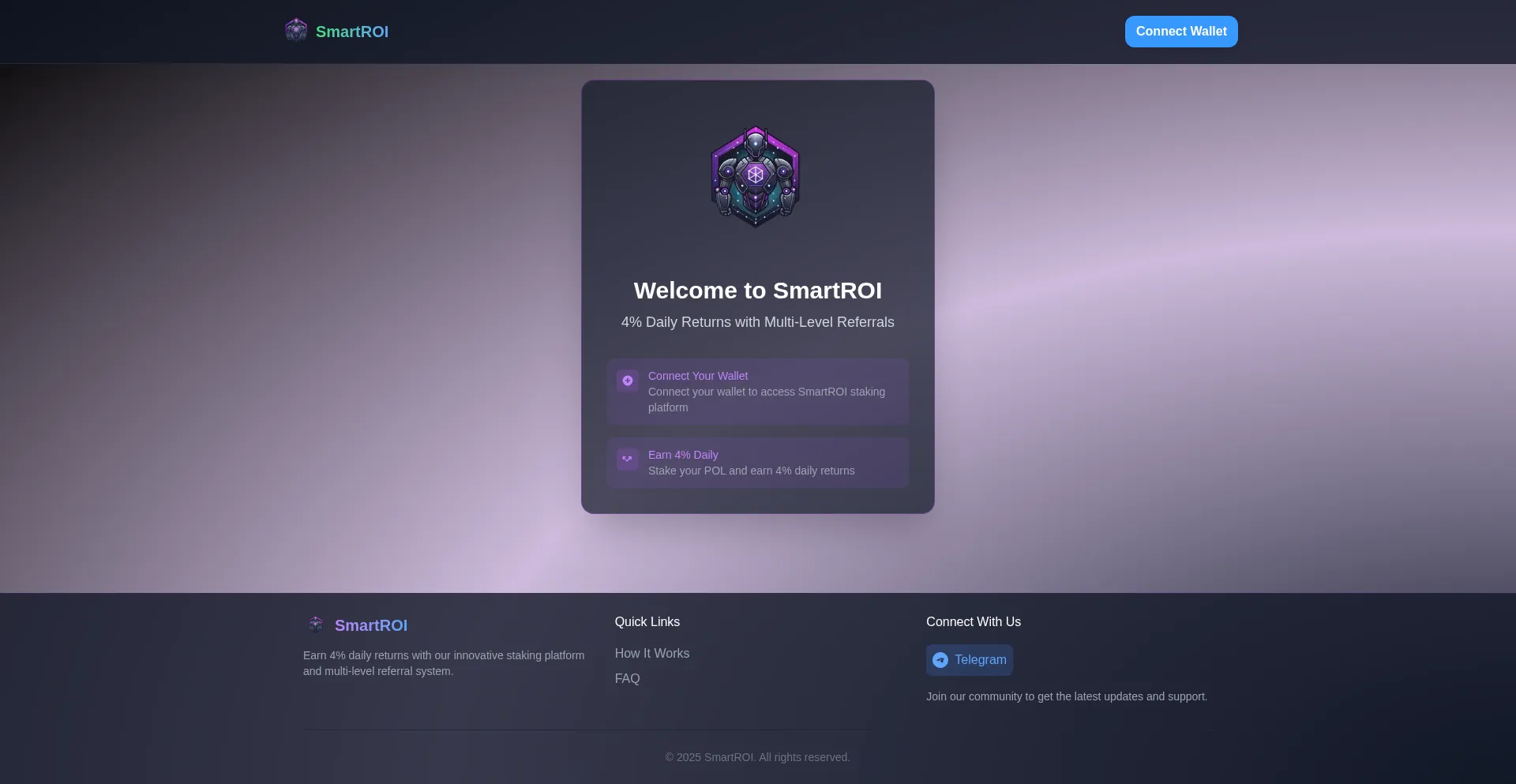The image size is (1516, 784).
Task: Click the chart icon beside Earn 4% Daily
Action: 628,460
